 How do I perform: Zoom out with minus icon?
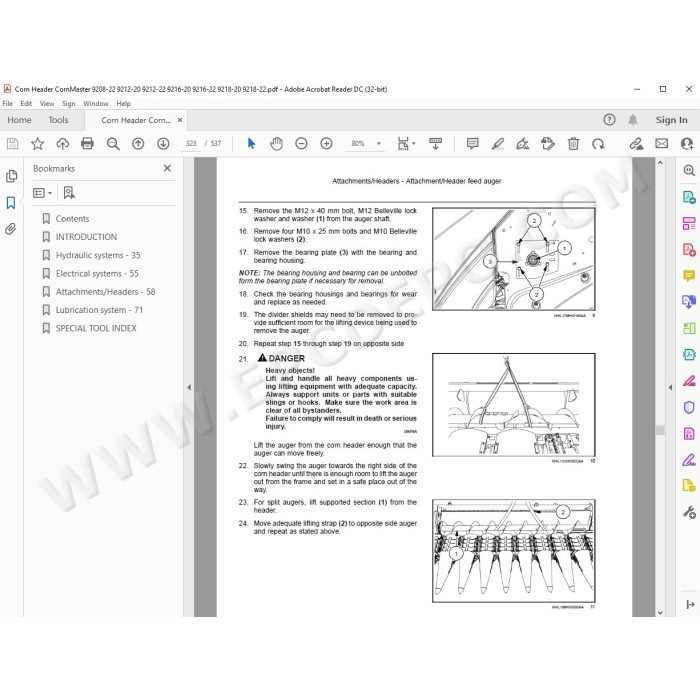(x=301, y=144)
